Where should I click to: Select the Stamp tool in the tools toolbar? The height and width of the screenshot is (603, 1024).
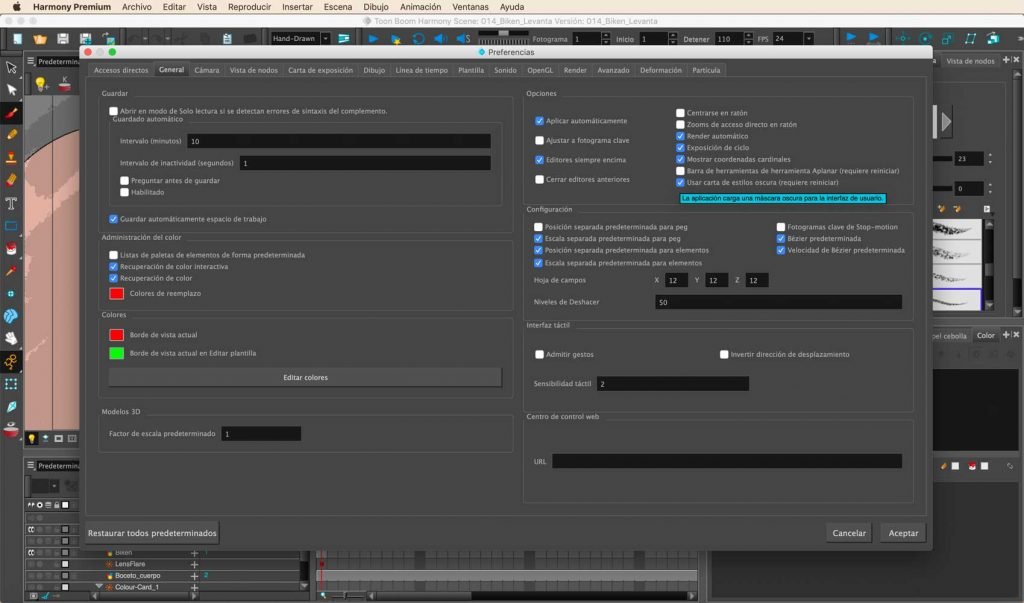[11, 157]
